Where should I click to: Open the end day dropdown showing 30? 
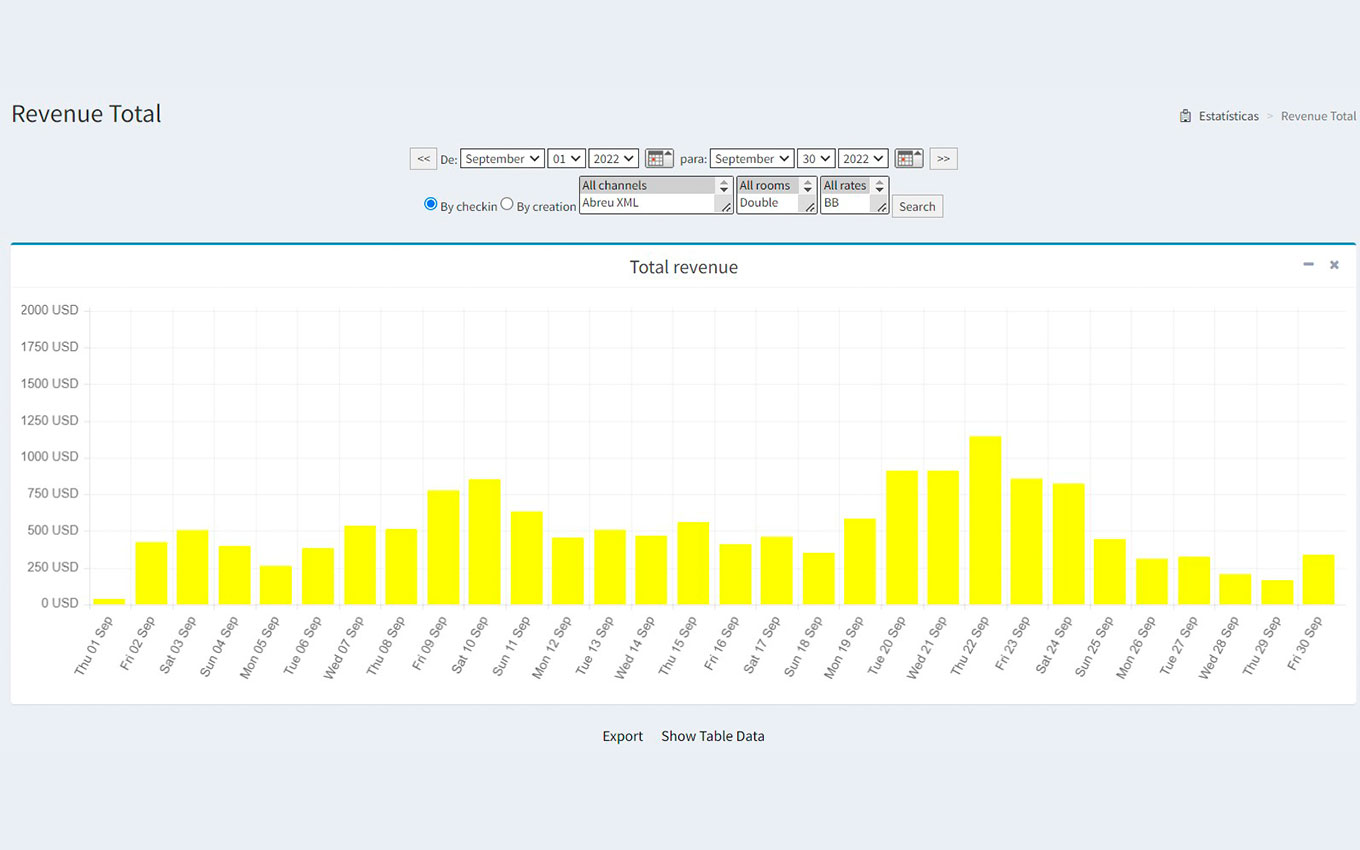815,159
